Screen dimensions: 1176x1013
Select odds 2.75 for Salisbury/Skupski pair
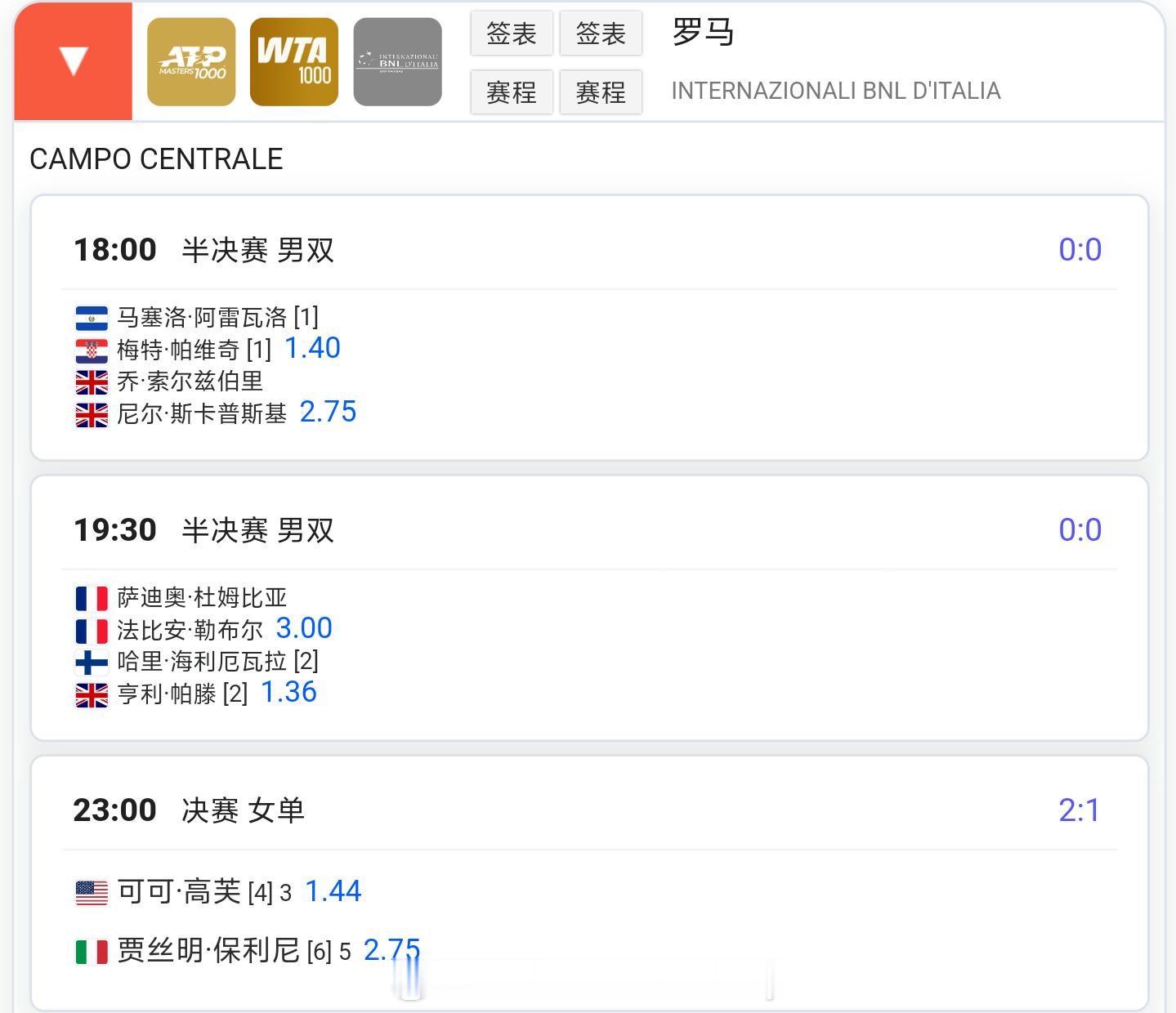pos(328,412)
